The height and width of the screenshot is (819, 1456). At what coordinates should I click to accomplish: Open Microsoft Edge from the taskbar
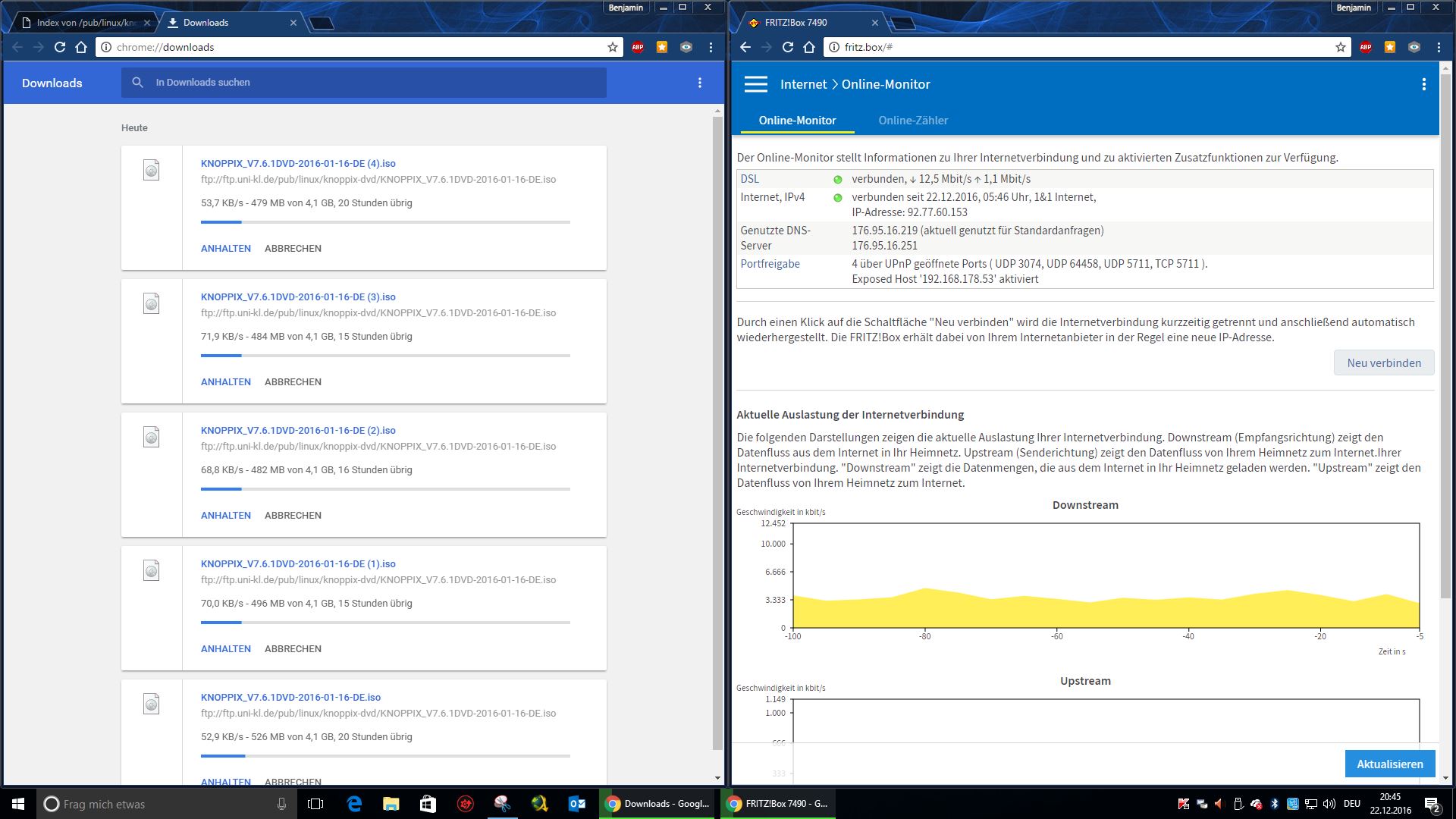(x=354, y=804)
